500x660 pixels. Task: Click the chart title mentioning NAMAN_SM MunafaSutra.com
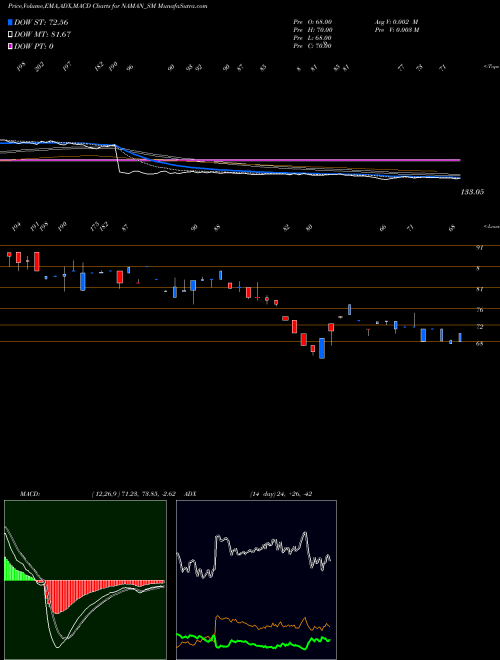click(108, 6)
